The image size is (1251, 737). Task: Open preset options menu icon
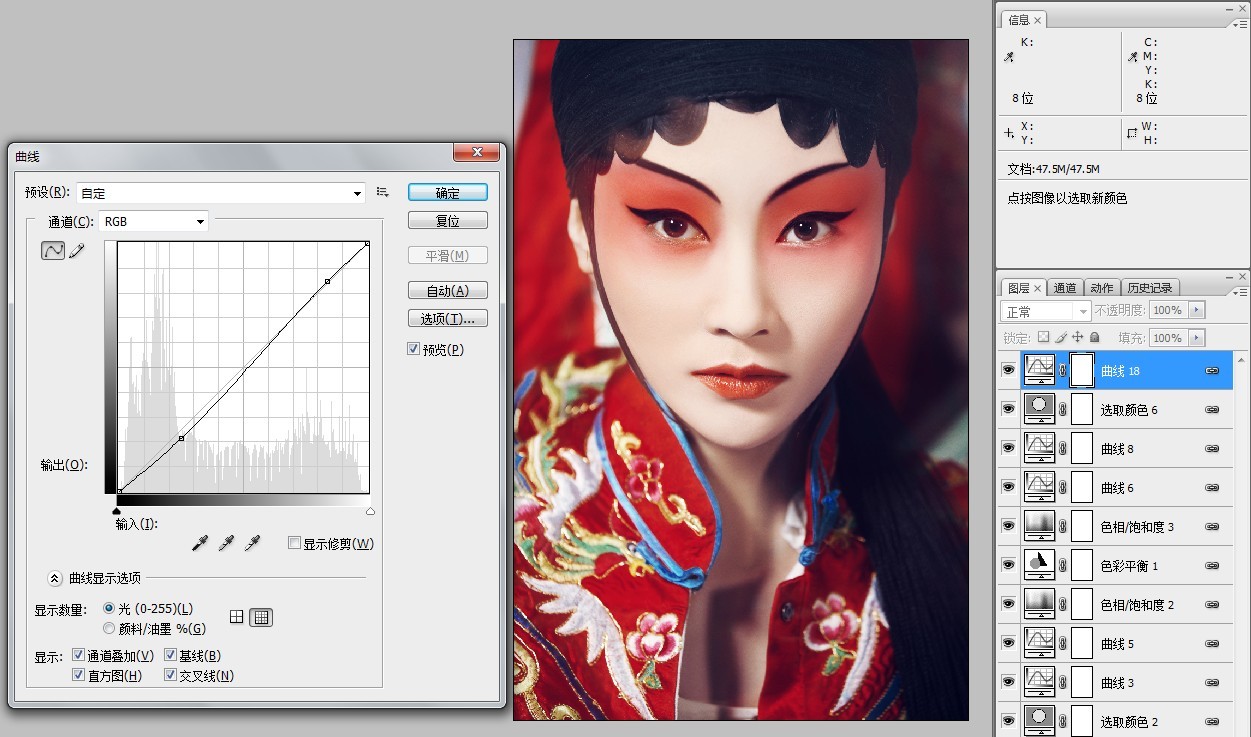click(x=382, y=192)
